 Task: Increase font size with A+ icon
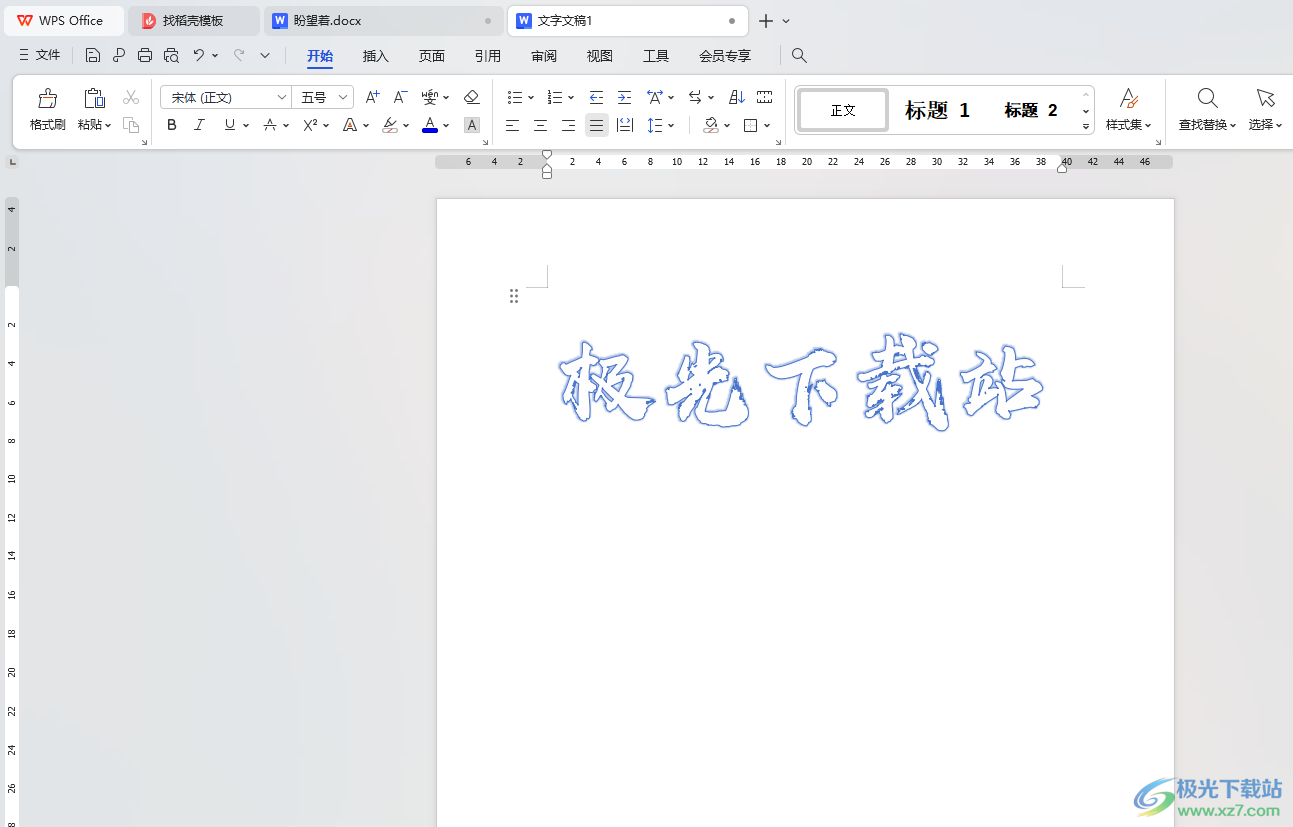[372, 97]
